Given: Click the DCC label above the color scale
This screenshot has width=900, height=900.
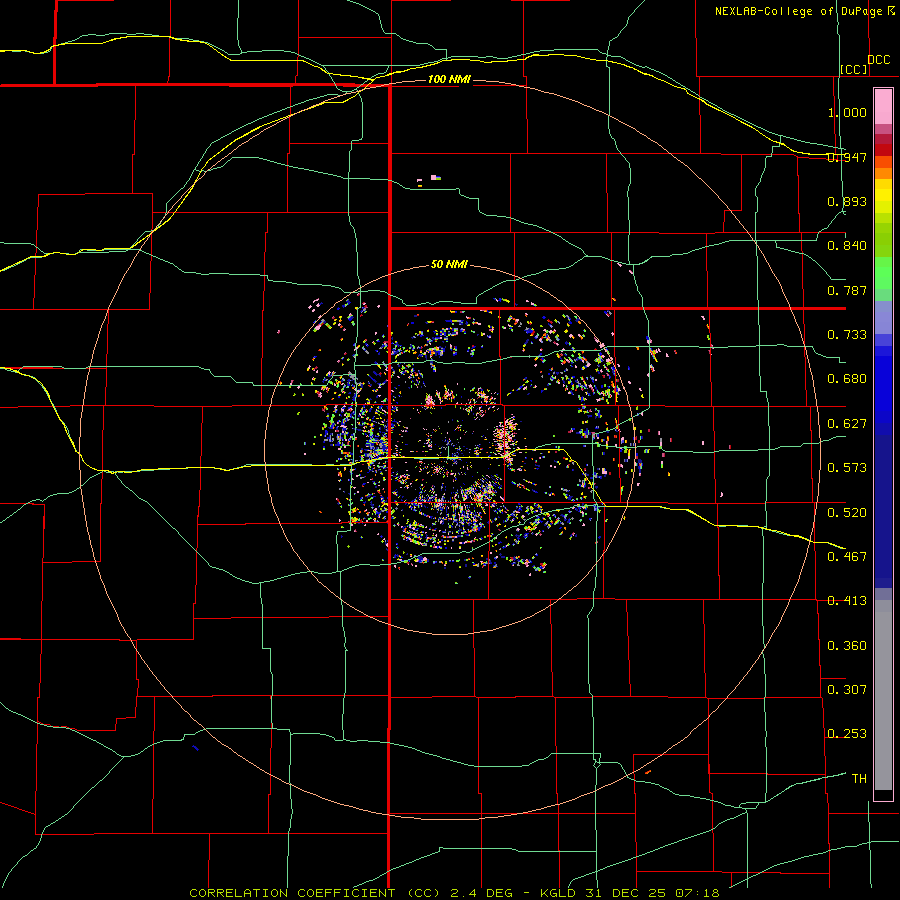Looking at the screenshot, I should point(879,59).
